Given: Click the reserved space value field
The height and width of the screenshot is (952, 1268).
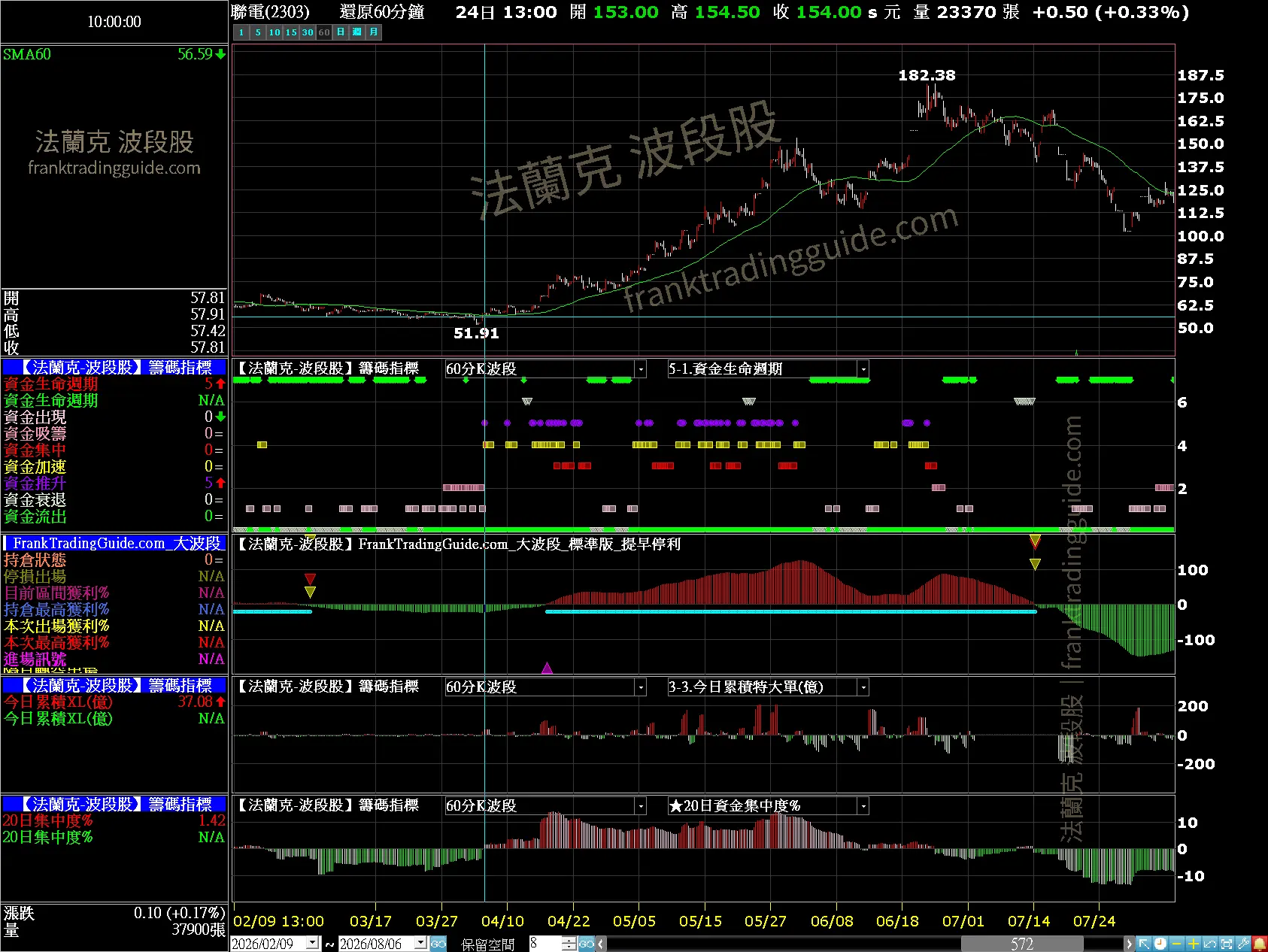Looking at the screenshot, I should point(546,944).
